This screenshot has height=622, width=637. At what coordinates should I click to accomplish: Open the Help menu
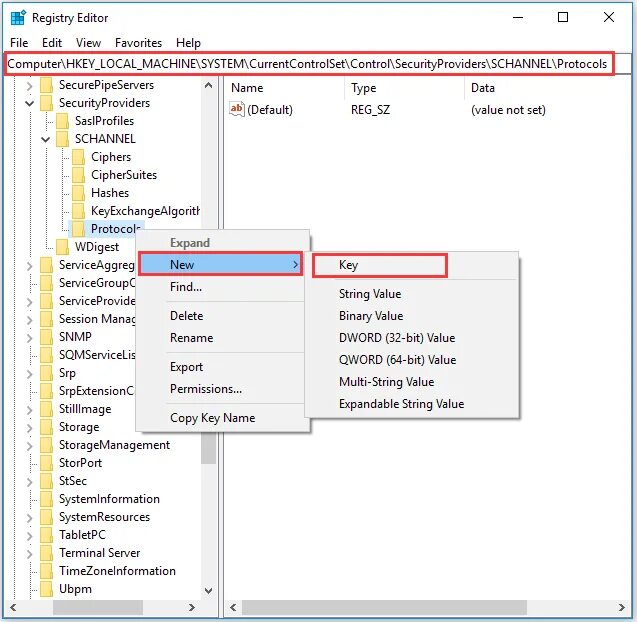pyautogui.click(x=188, y=43)
